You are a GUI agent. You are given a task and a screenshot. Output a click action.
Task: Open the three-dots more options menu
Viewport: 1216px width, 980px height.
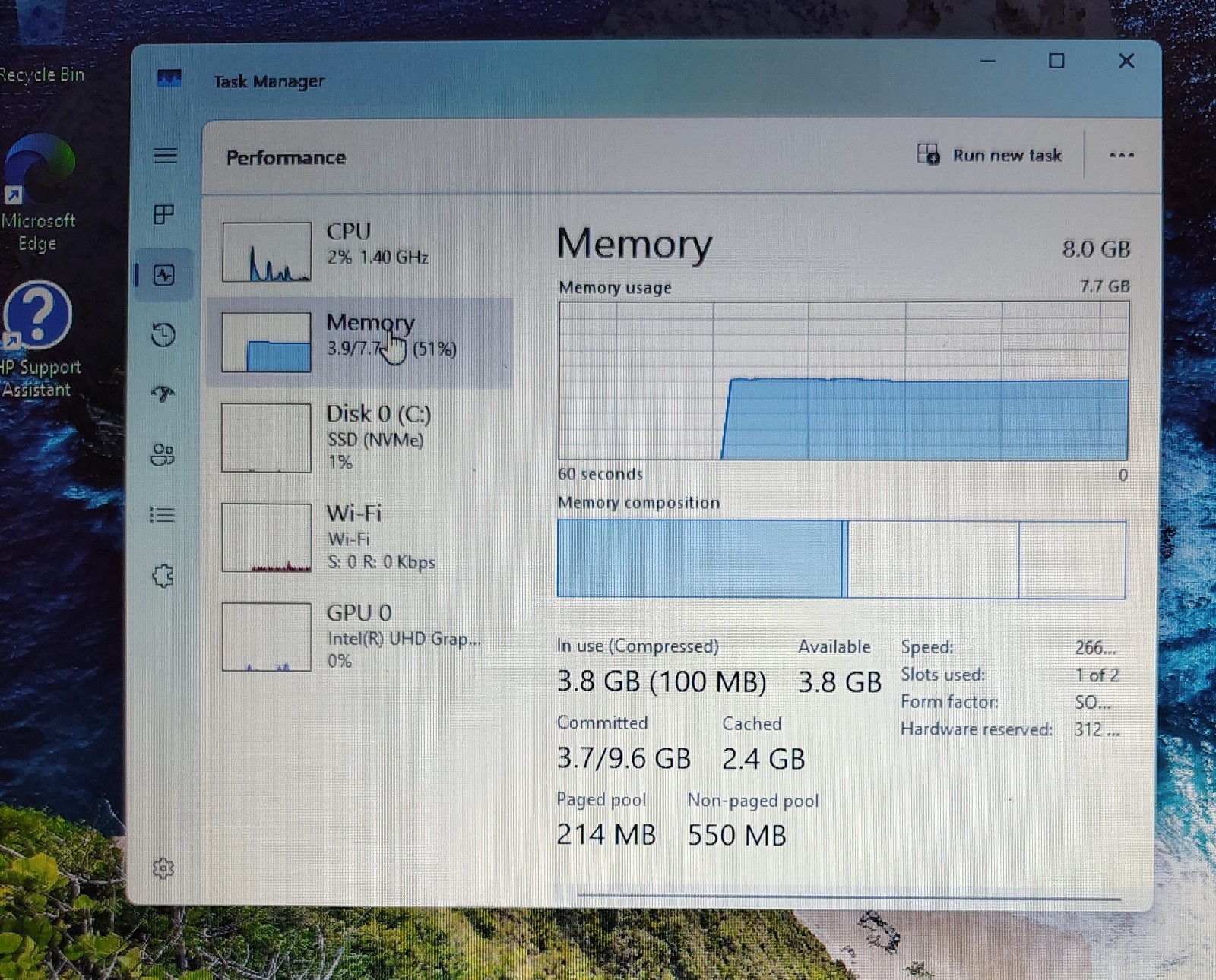tap(1121, 155)
